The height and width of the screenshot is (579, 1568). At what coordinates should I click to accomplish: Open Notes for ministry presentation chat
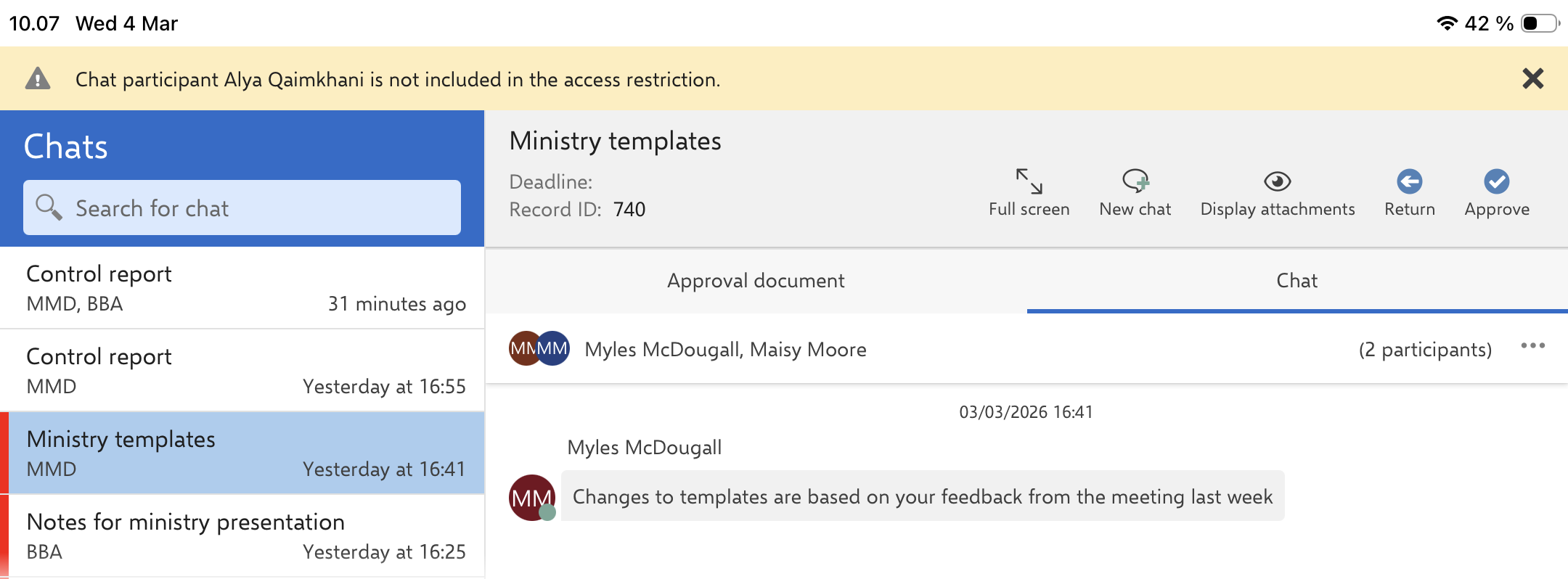242,536
